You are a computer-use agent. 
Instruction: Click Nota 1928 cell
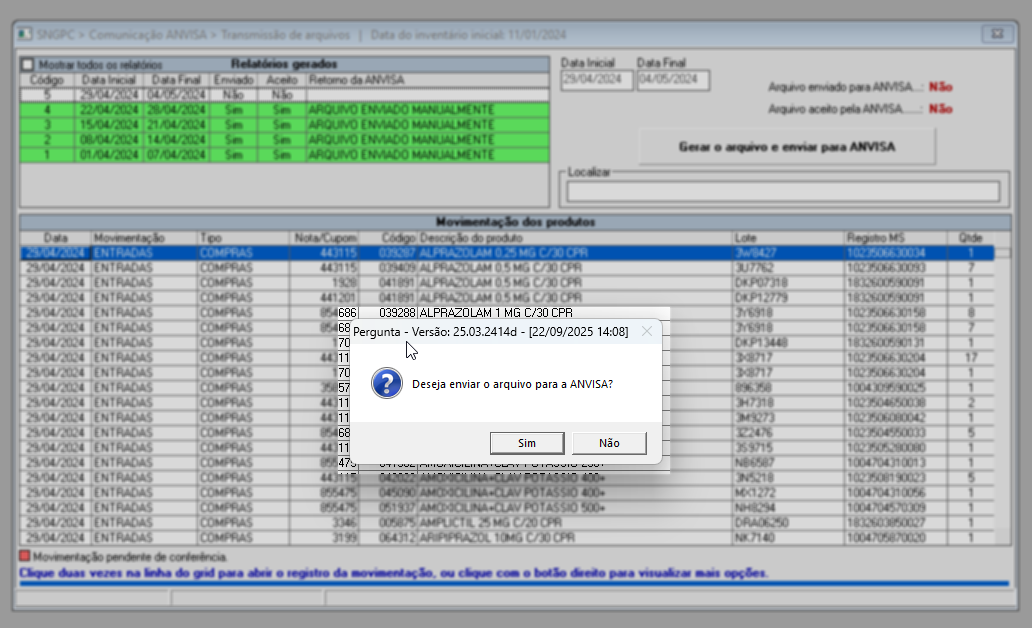[x=325, y=283]
